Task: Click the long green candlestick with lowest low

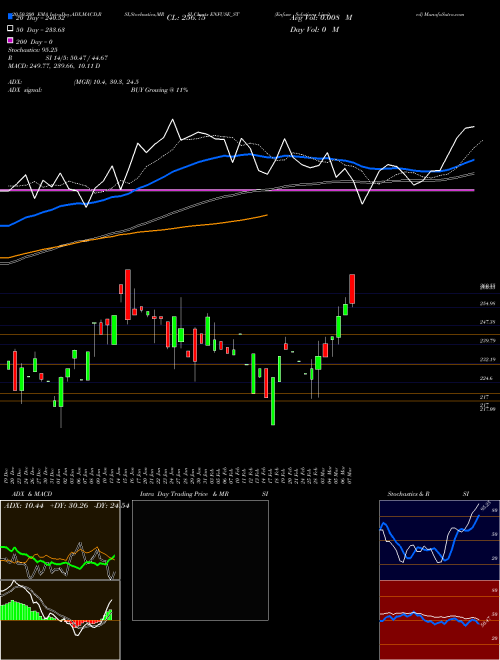Action: [x=273, y=401]
